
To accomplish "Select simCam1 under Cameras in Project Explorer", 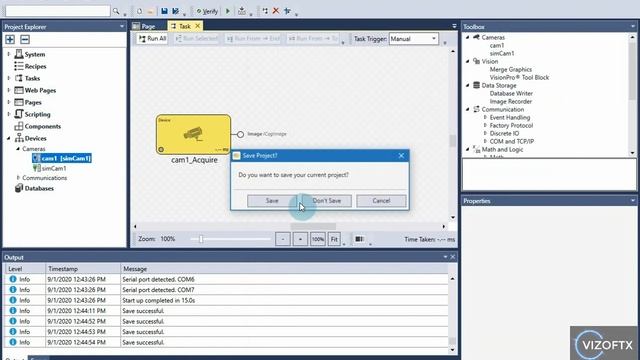I will coord(54,168).
